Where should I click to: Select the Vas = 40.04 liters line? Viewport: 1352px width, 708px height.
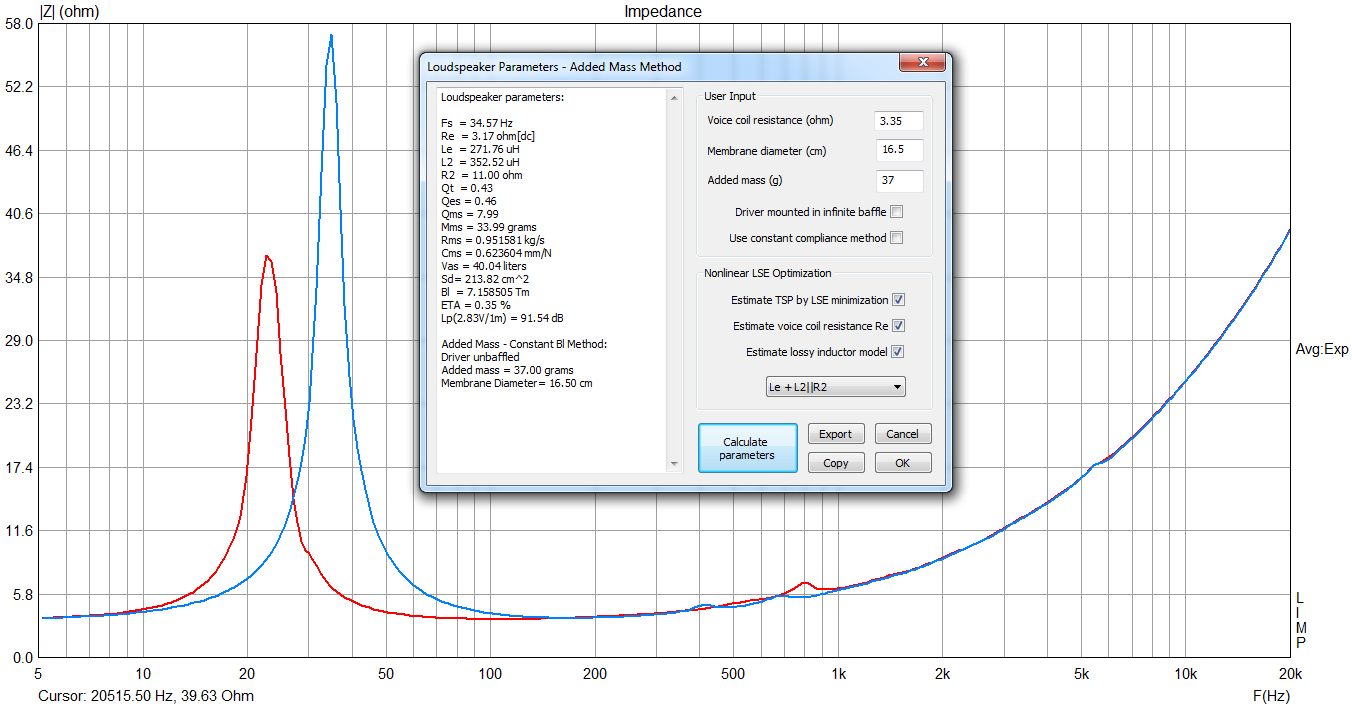(x=484, y=266)
